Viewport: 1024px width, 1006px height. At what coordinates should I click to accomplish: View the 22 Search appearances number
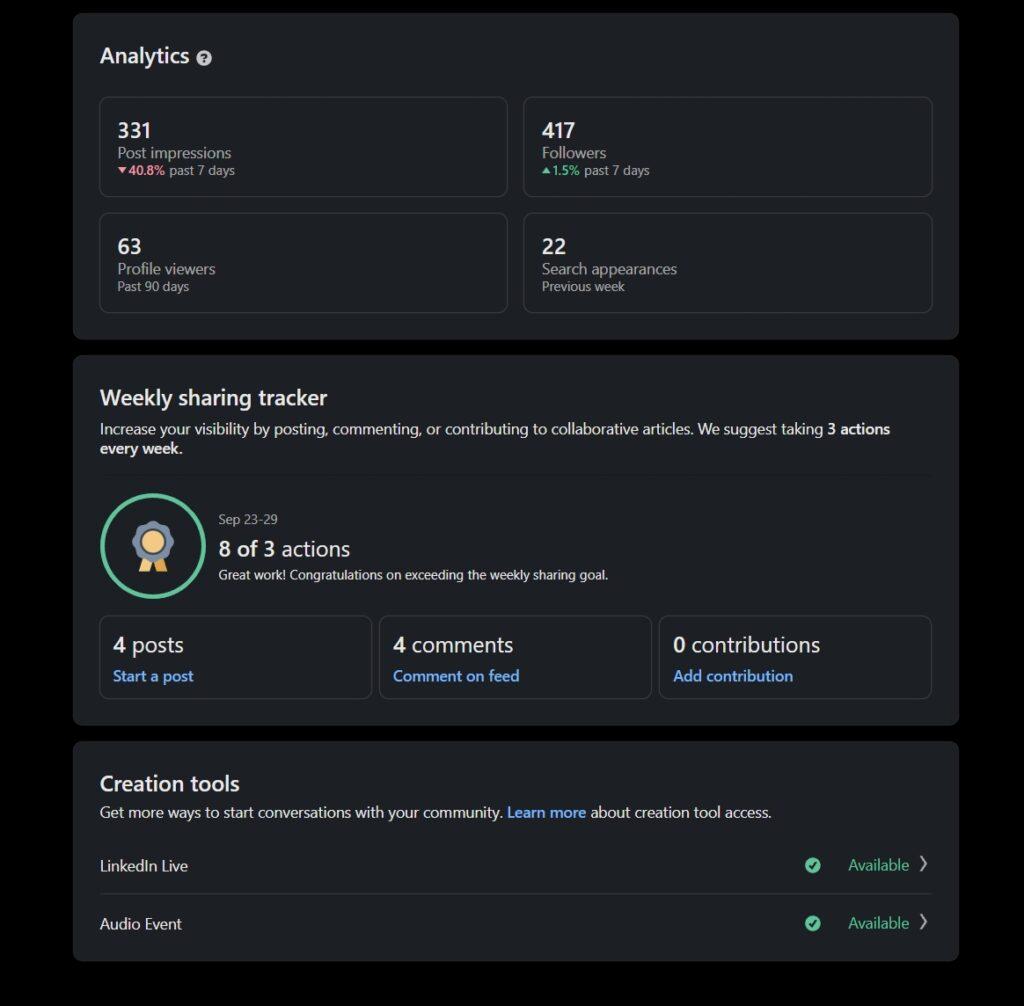[554, 246]
